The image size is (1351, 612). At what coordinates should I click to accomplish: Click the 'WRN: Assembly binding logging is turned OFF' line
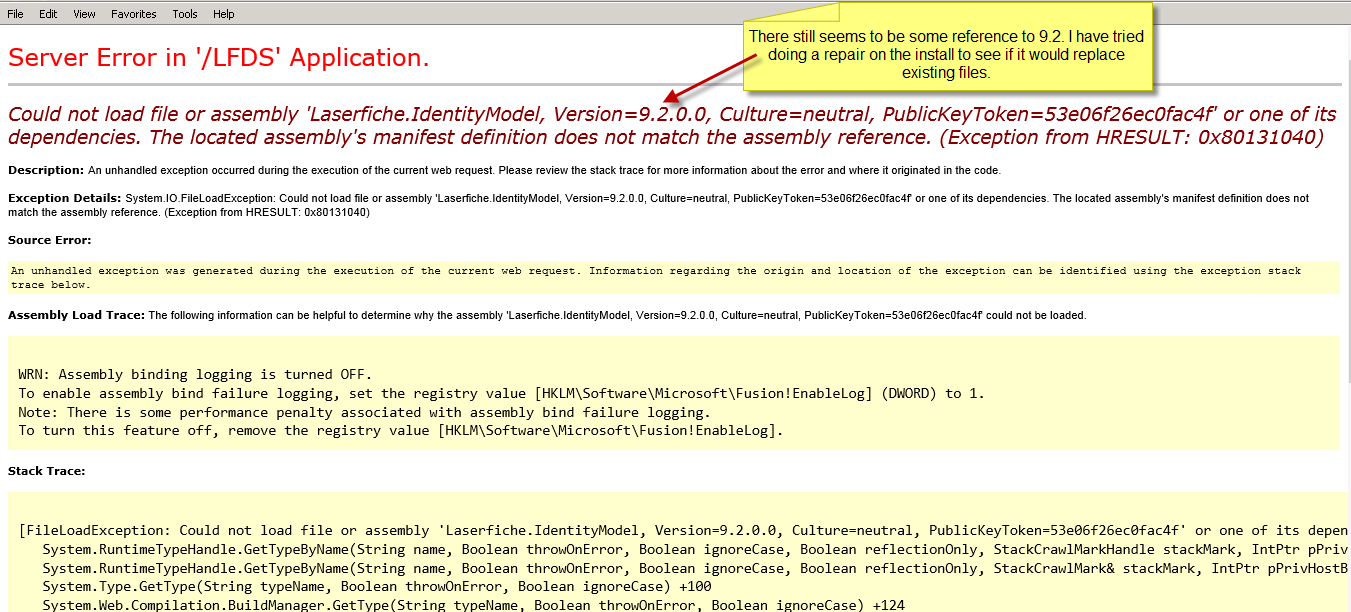tap(195, 375)
